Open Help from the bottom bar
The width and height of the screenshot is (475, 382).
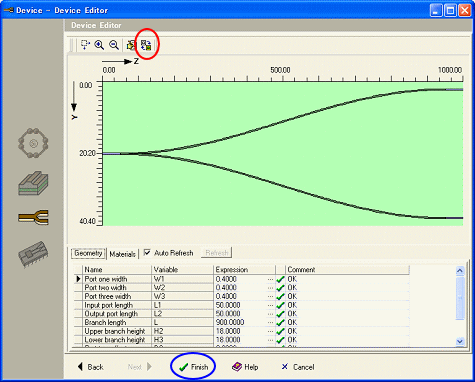point(245,367)
